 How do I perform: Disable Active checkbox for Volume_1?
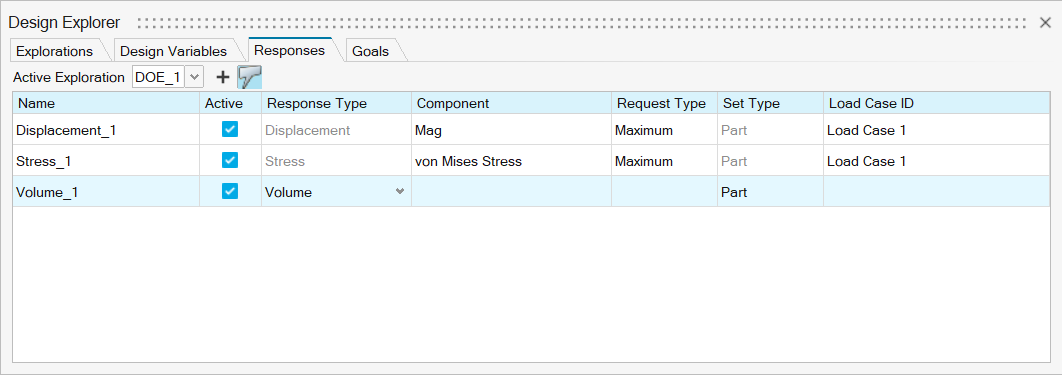[230, 192]
